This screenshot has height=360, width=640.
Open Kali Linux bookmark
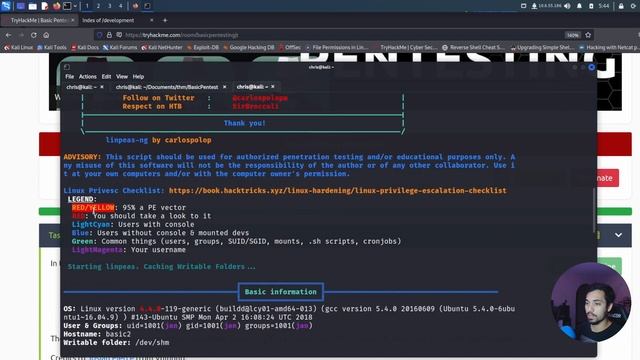tap(18, 47)
